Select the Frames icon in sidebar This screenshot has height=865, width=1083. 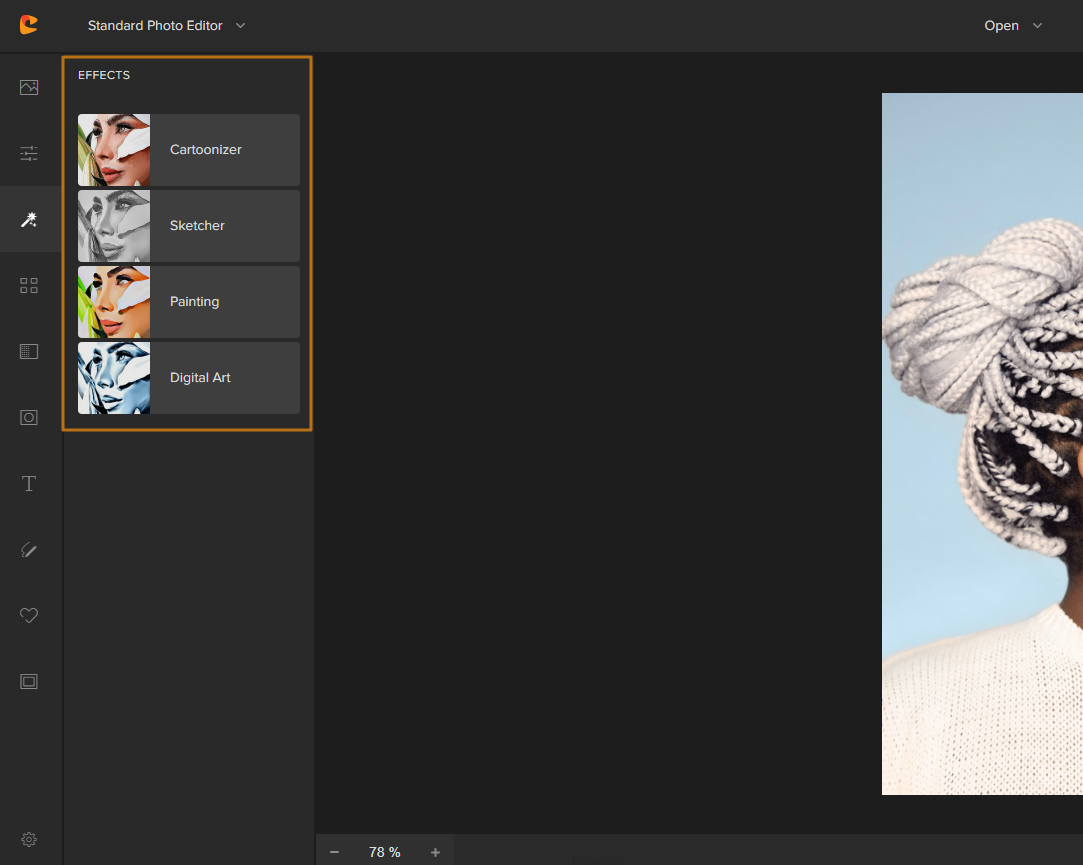click(29, 682)
